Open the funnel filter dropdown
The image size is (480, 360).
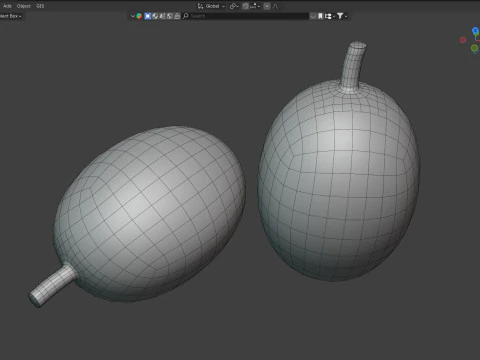point(342,16)
